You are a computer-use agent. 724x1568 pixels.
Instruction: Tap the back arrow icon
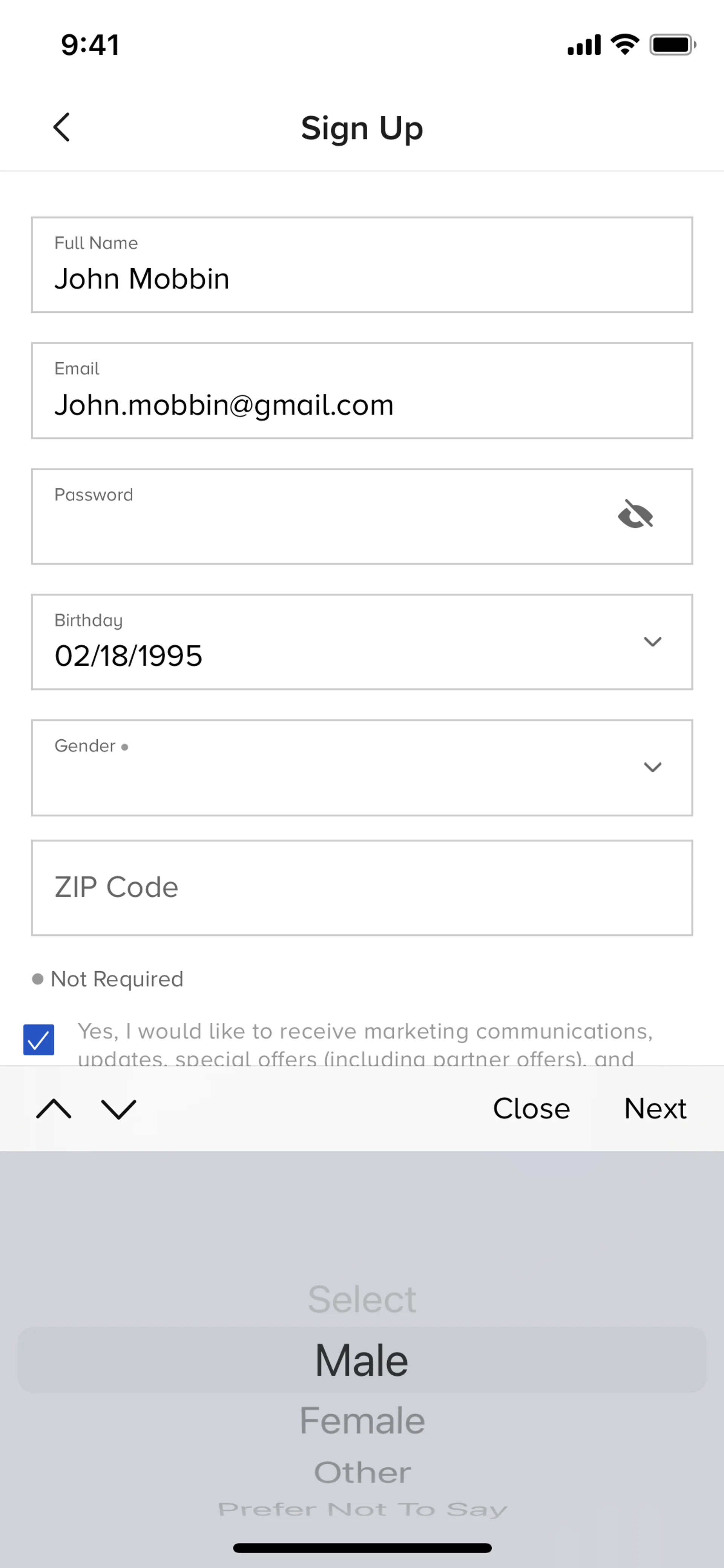pyautogui.click(x=61, y=127)
